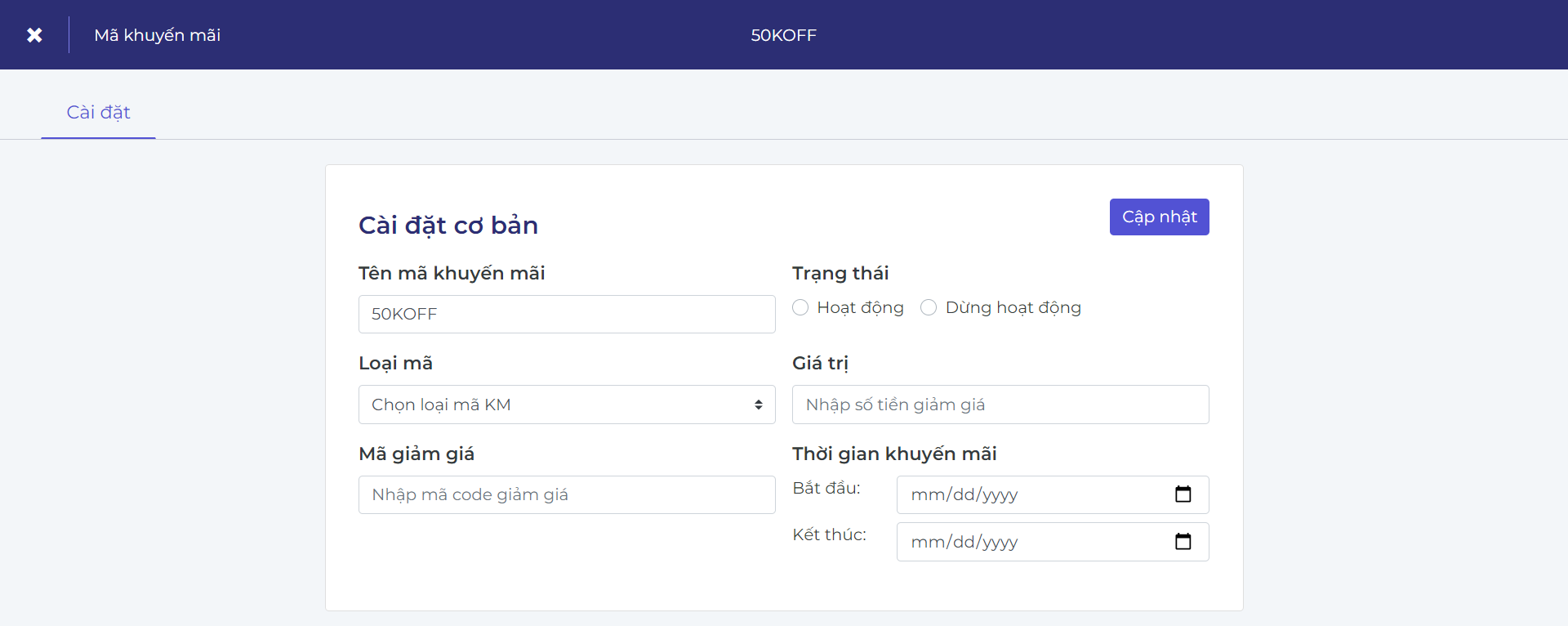Select day segment in Kết thúc date

964,543
